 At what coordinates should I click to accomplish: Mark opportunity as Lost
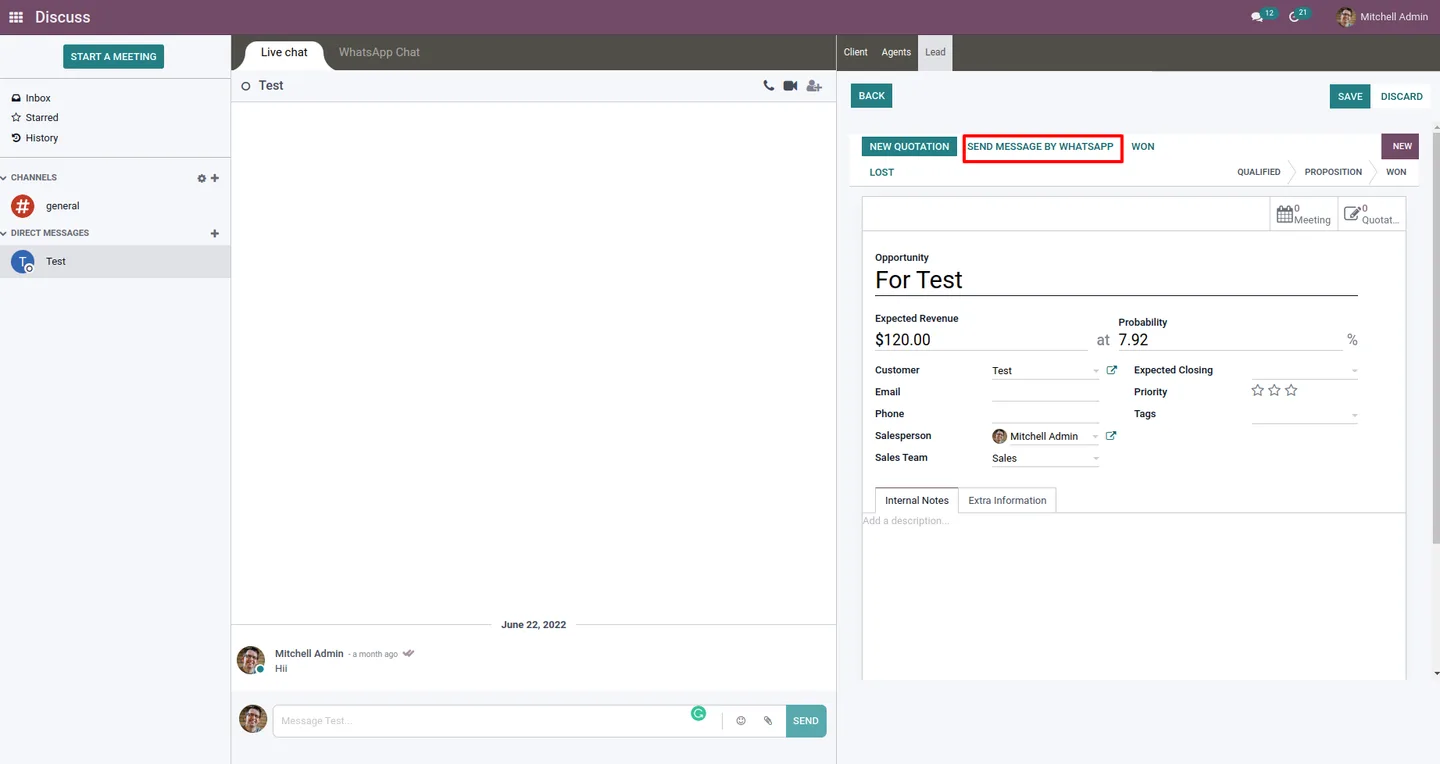[x=881, y=173]
